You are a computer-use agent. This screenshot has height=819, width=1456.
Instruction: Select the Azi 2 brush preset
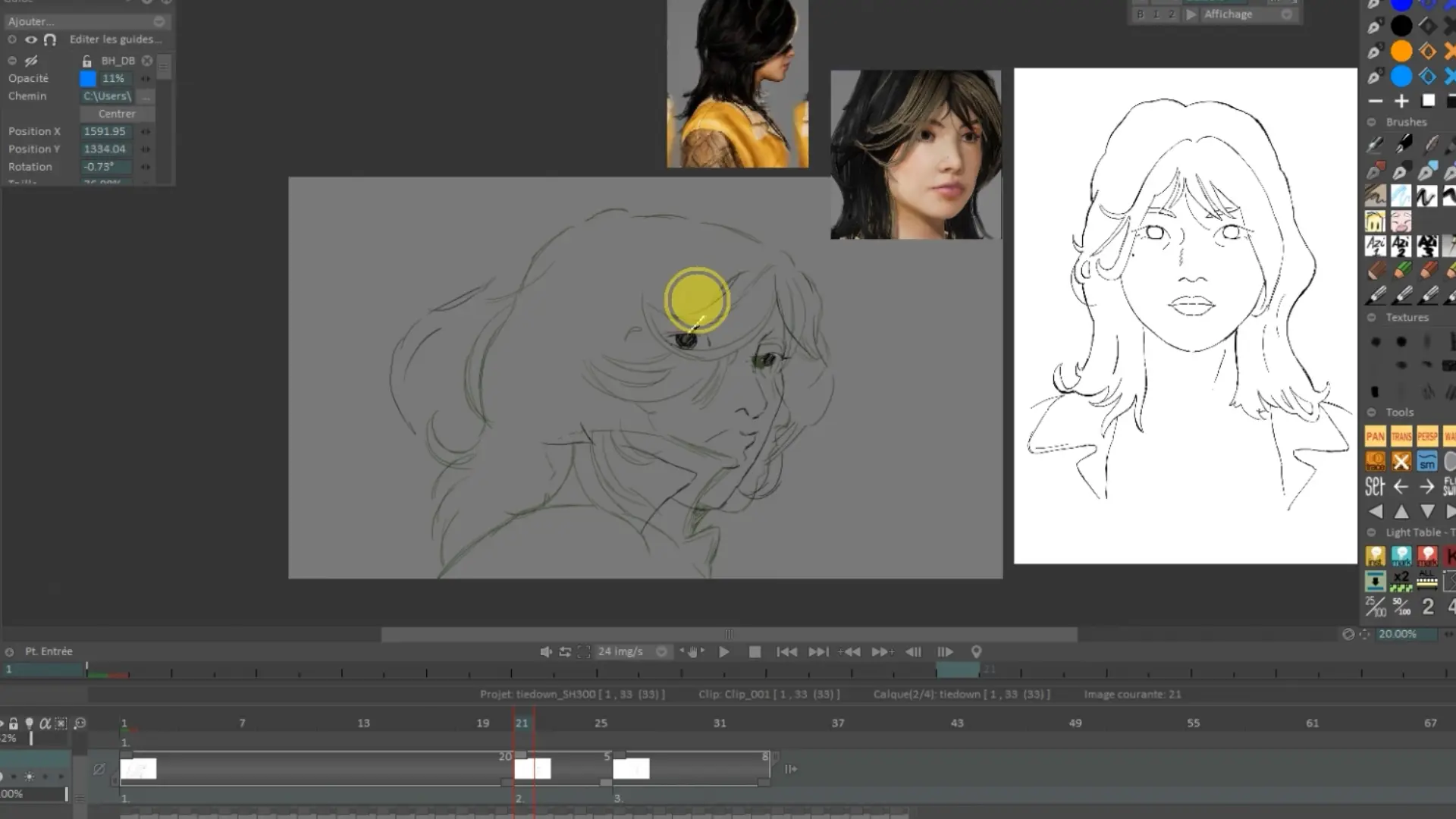[1401, 246]
